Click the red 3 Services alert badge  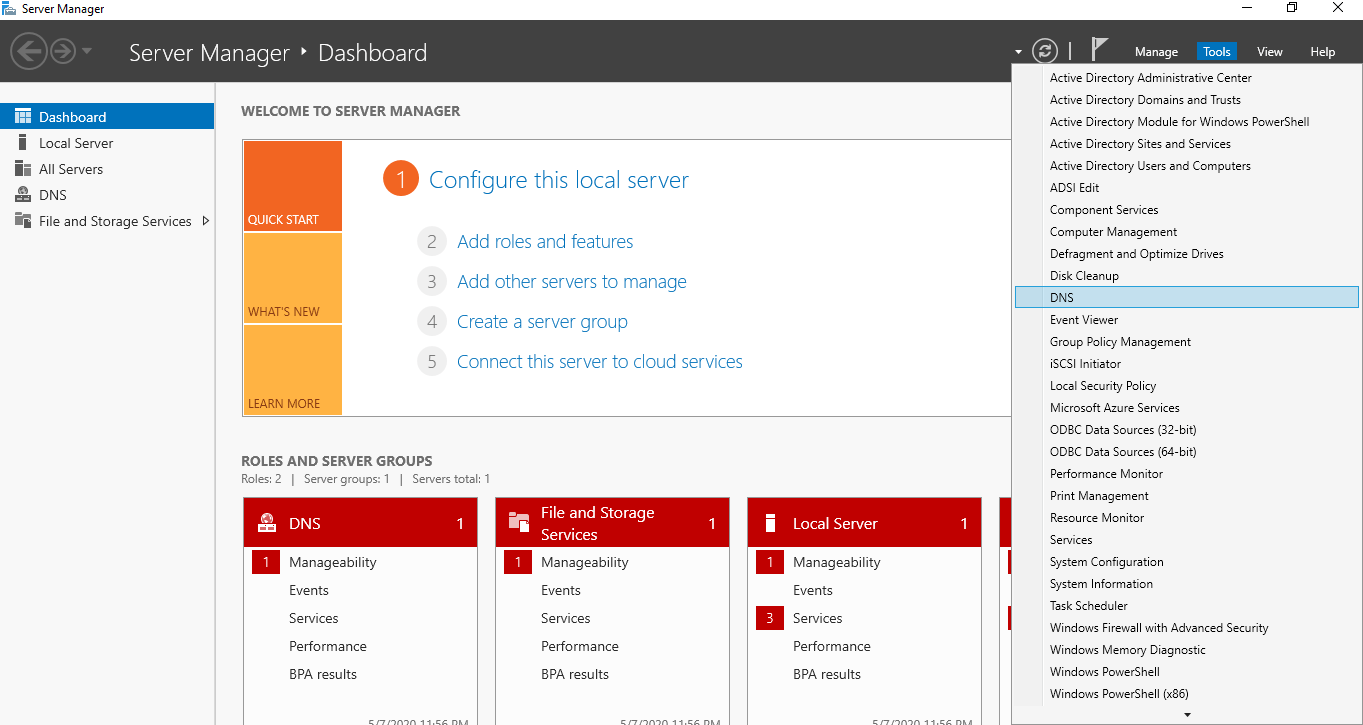[769, 618]
